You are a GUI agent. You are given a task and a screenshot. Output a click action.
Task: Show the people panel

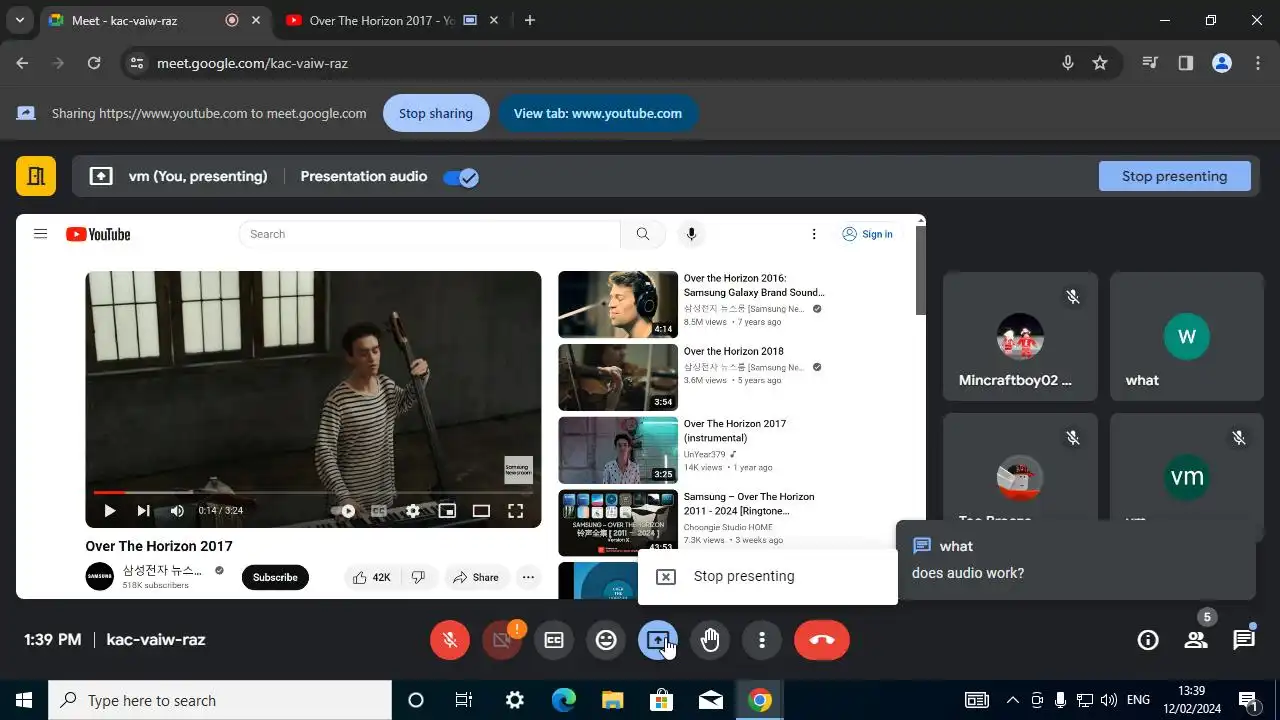[x=1196, y=640]
